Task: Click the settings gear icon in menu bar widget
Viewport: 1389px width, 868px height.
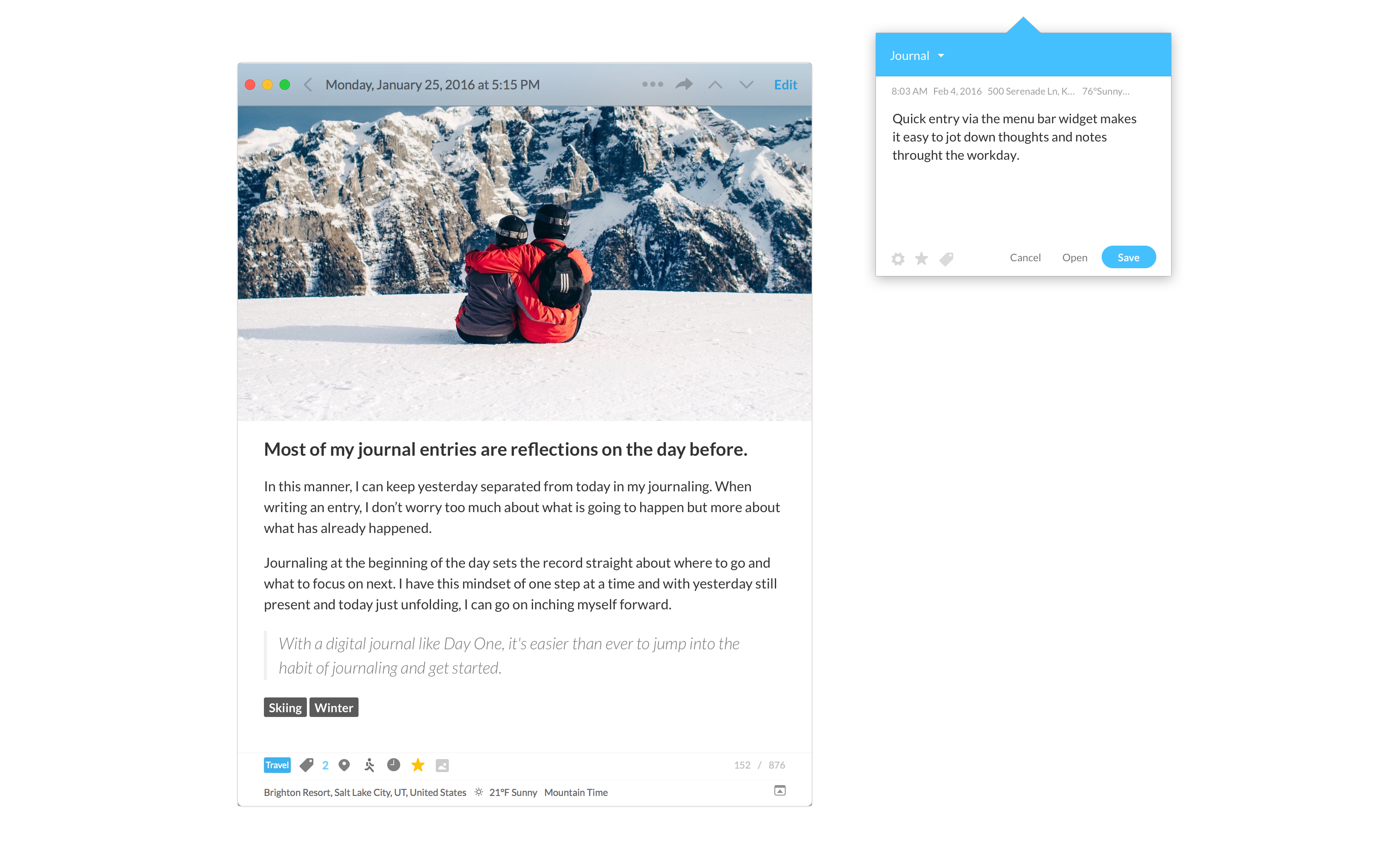Action: [898, 258]
